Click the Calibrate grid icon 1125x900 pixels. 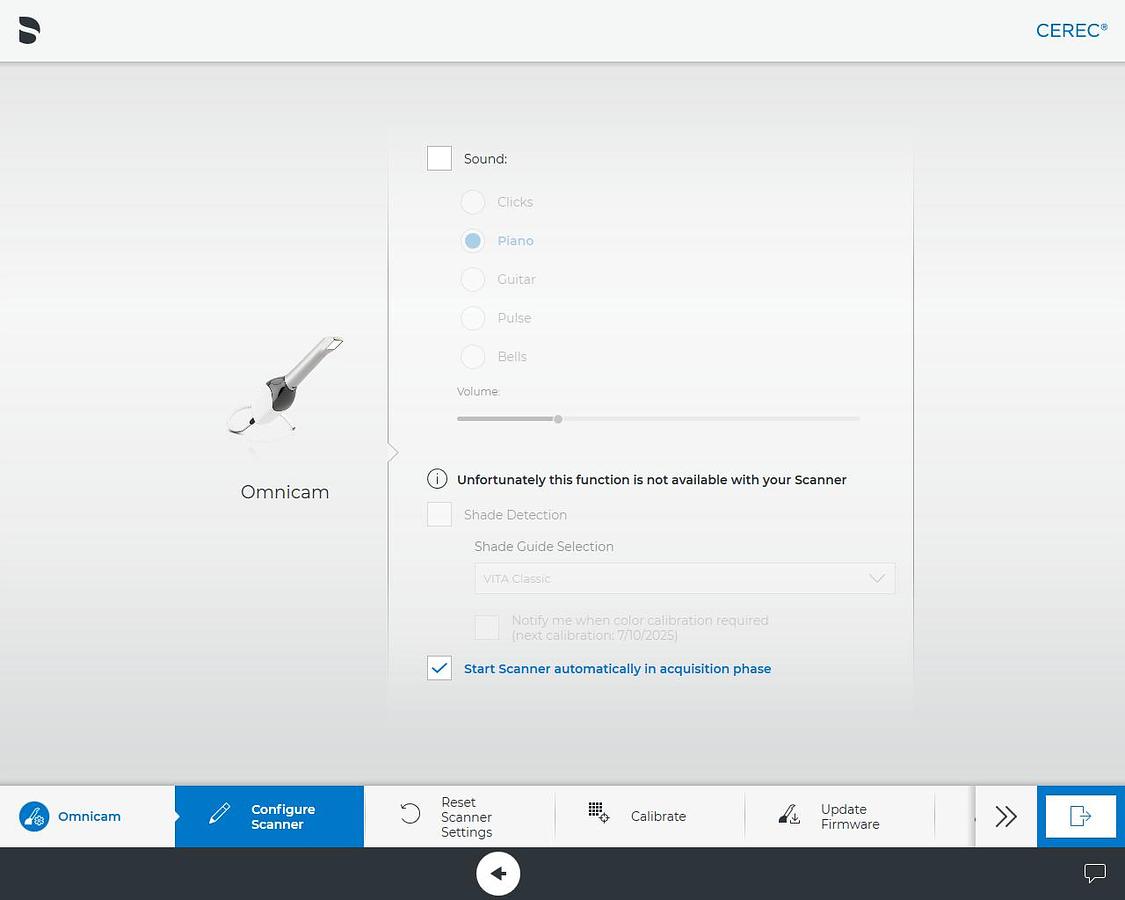598,812
